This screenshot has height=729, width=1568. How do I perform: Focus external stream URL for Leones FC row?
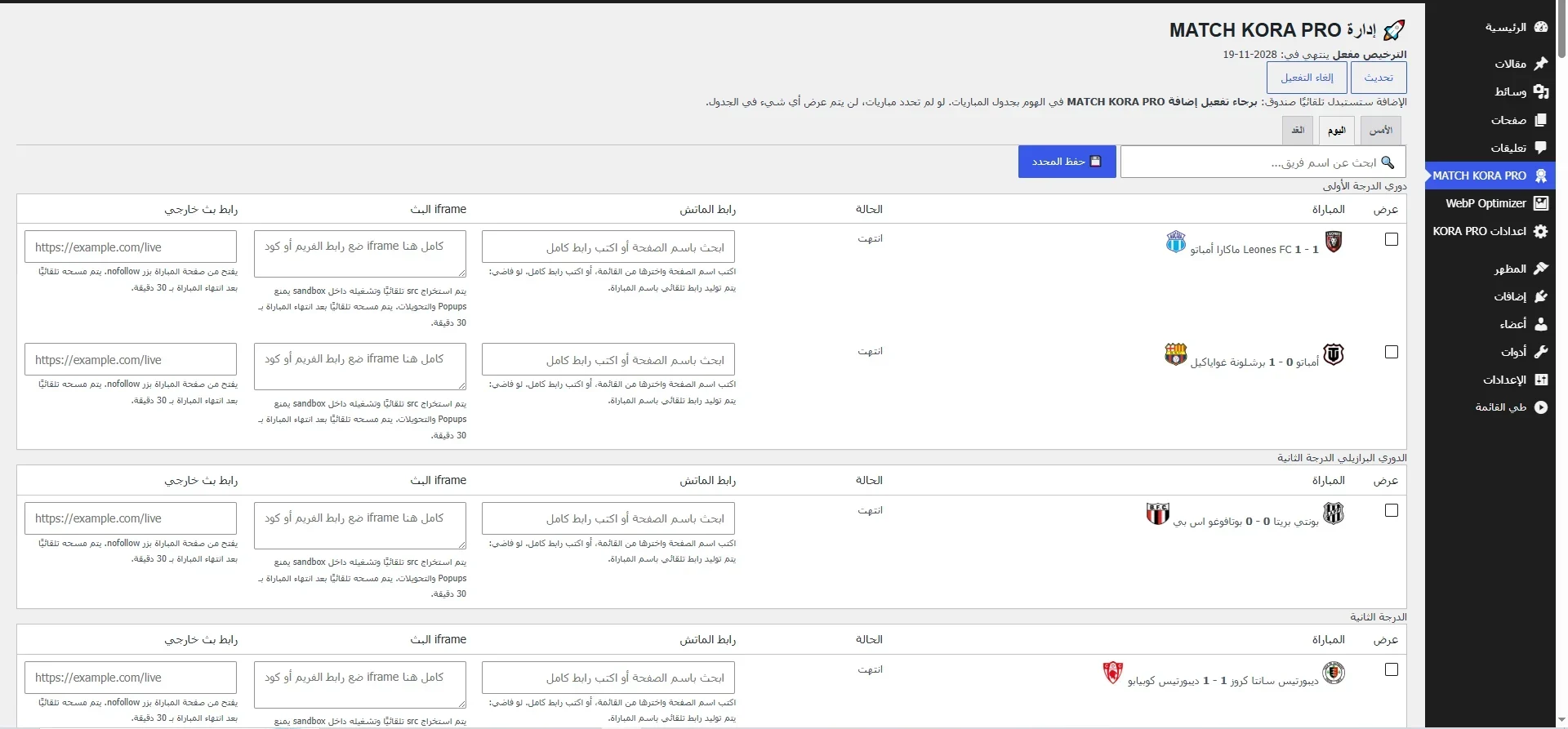131,247
